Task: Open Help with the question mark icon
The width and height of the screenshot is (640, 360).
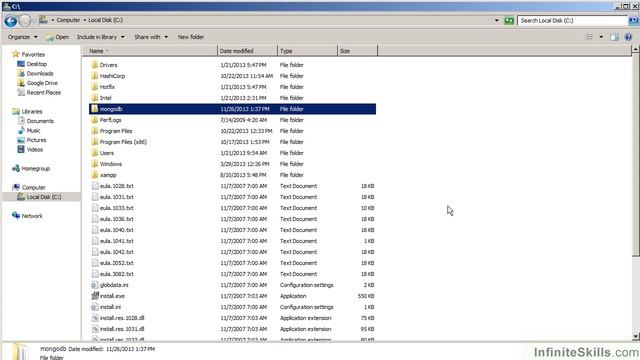Action: point(628,37)
